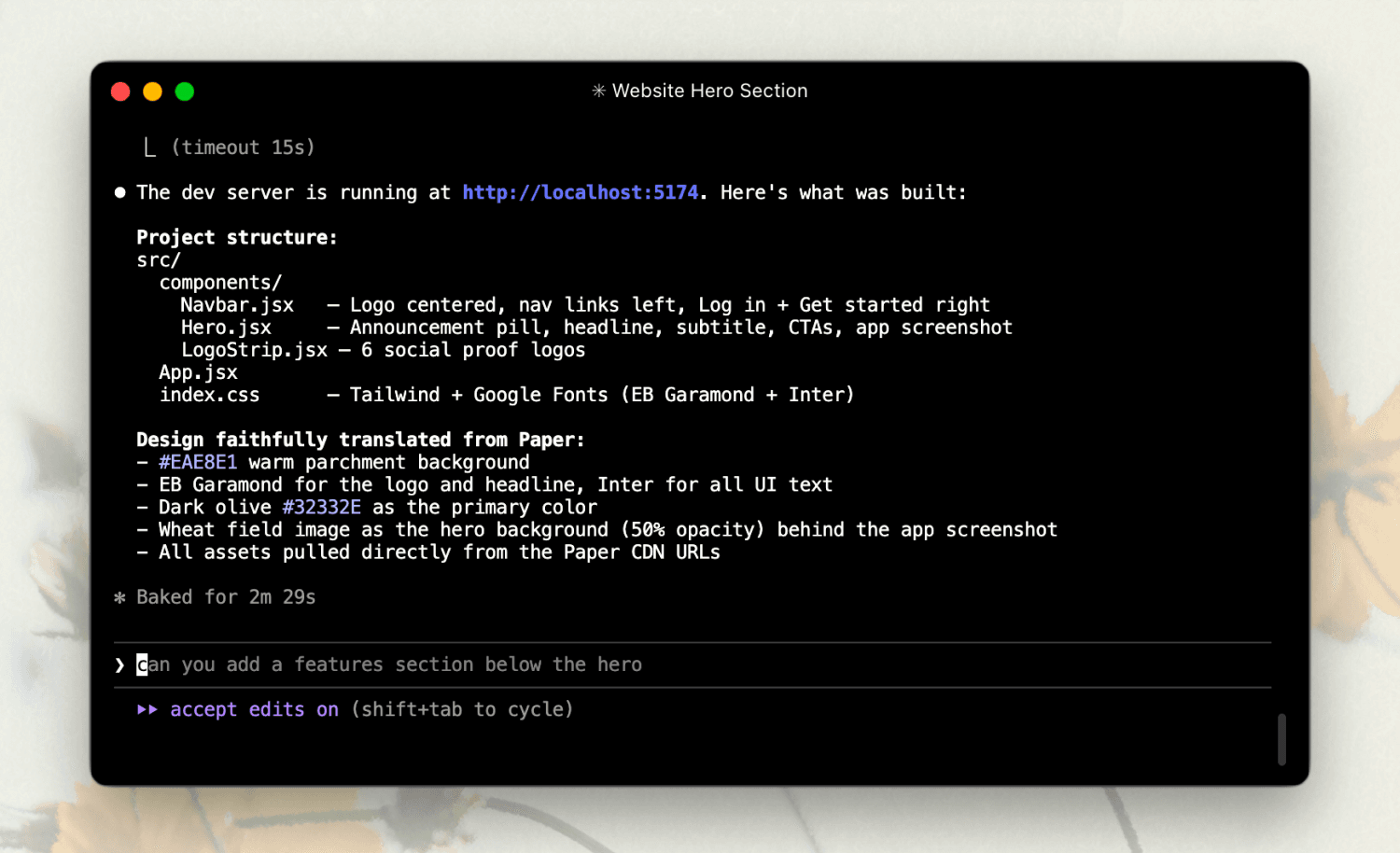Click the 'Website Hero Section' window title

pyautogui.click(x=709, y=91)
